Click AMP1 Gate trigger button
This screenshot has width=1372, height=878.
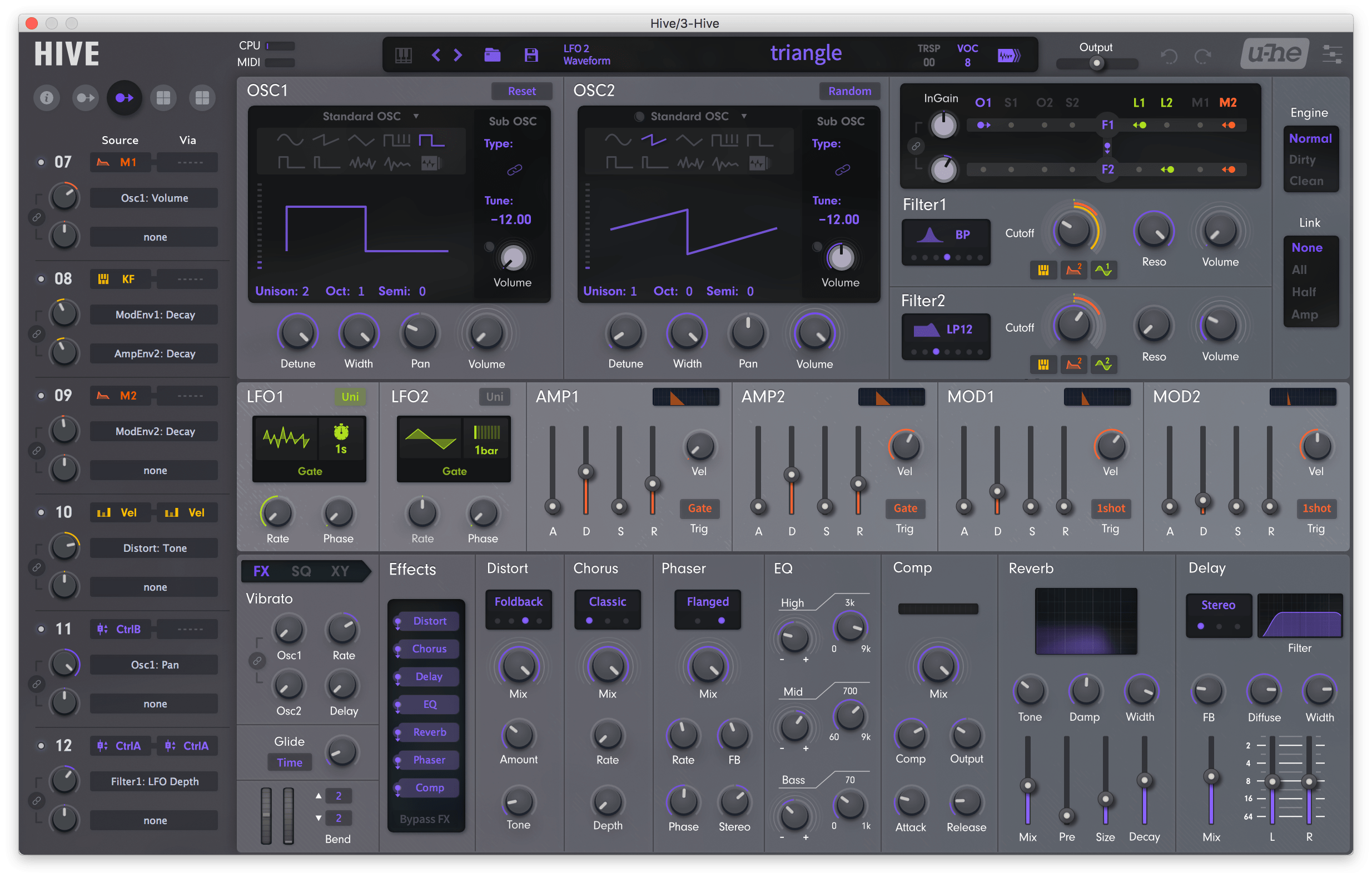coord(699,508)
